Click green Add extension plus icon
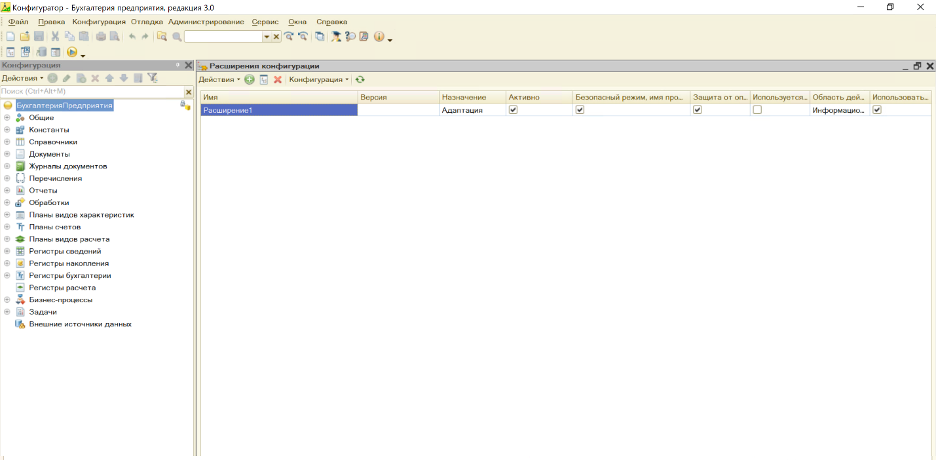Image resolution: width=936 pixels, height=460 pixels. coord(250,79)
